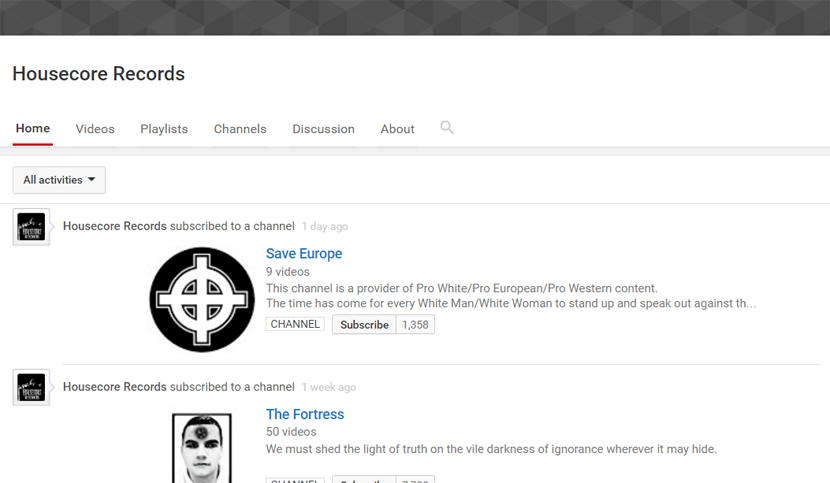Screen dimensions: 830x483
Task: Open the Save Europe channel thumbnail
Action: pyautogui.click(x=202, y=300)
